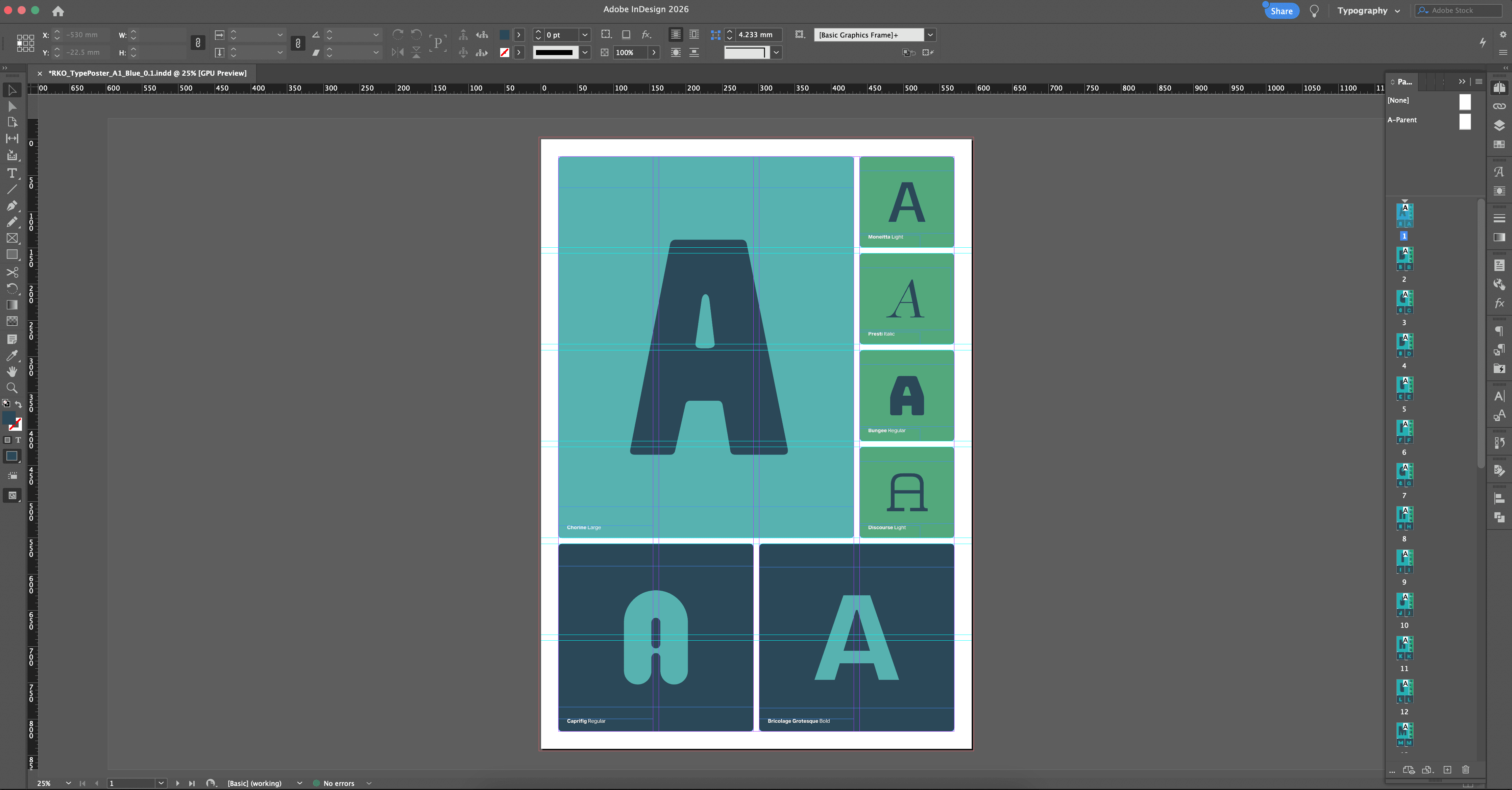The image size is (1512, 790).
Task: Go to next page arrow
Action: coord(177,783)
